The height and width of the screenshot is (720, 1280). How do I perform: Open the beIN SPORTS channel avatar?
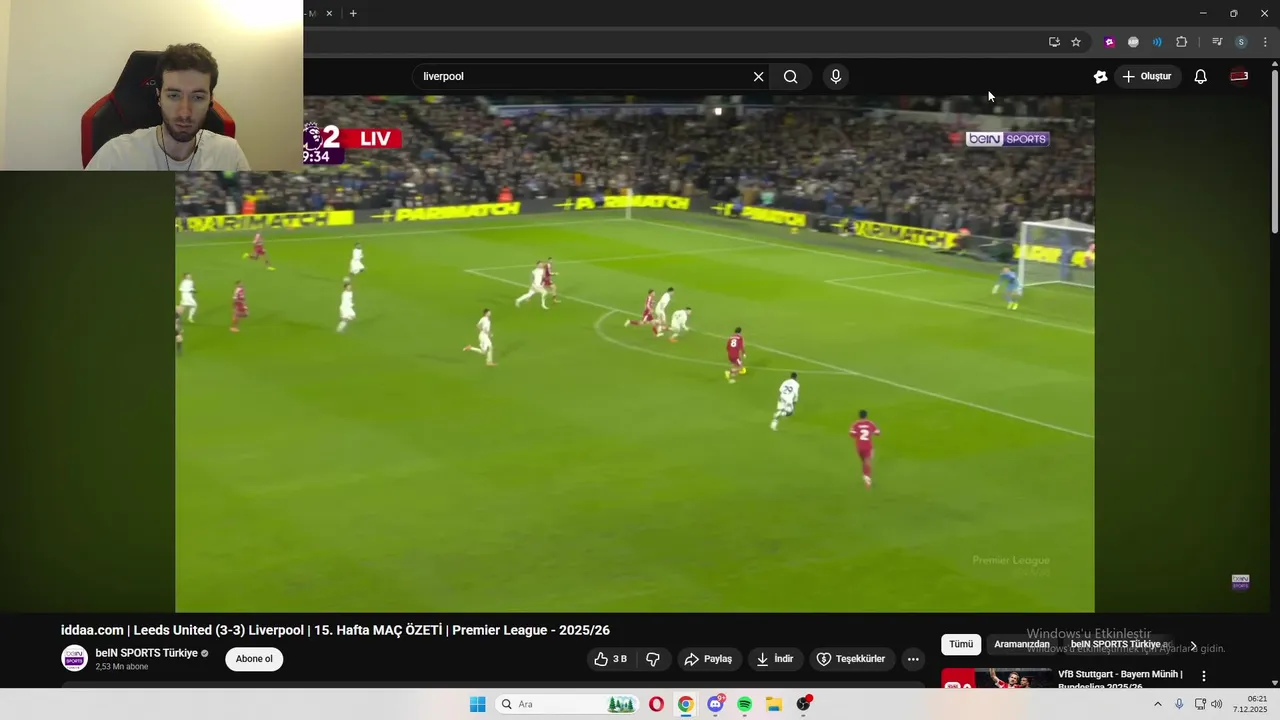pos(74,658)
